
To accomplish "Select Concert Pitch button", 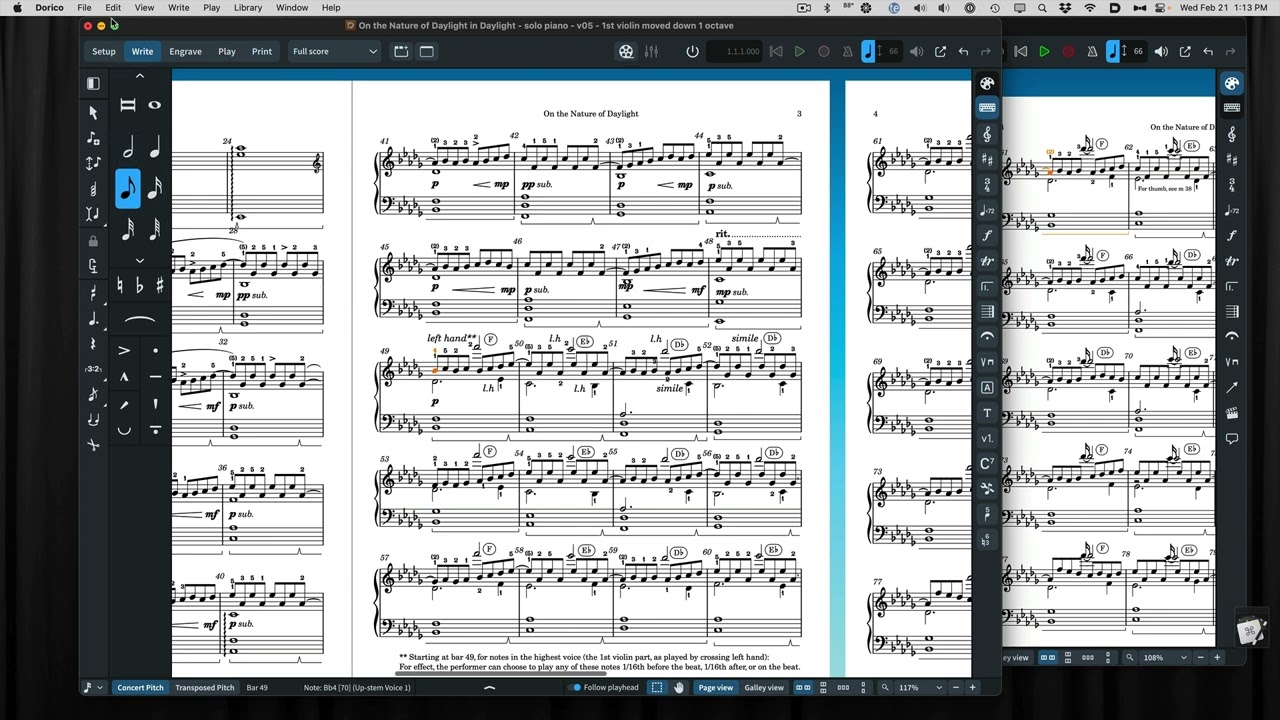I will pos(140,687).
